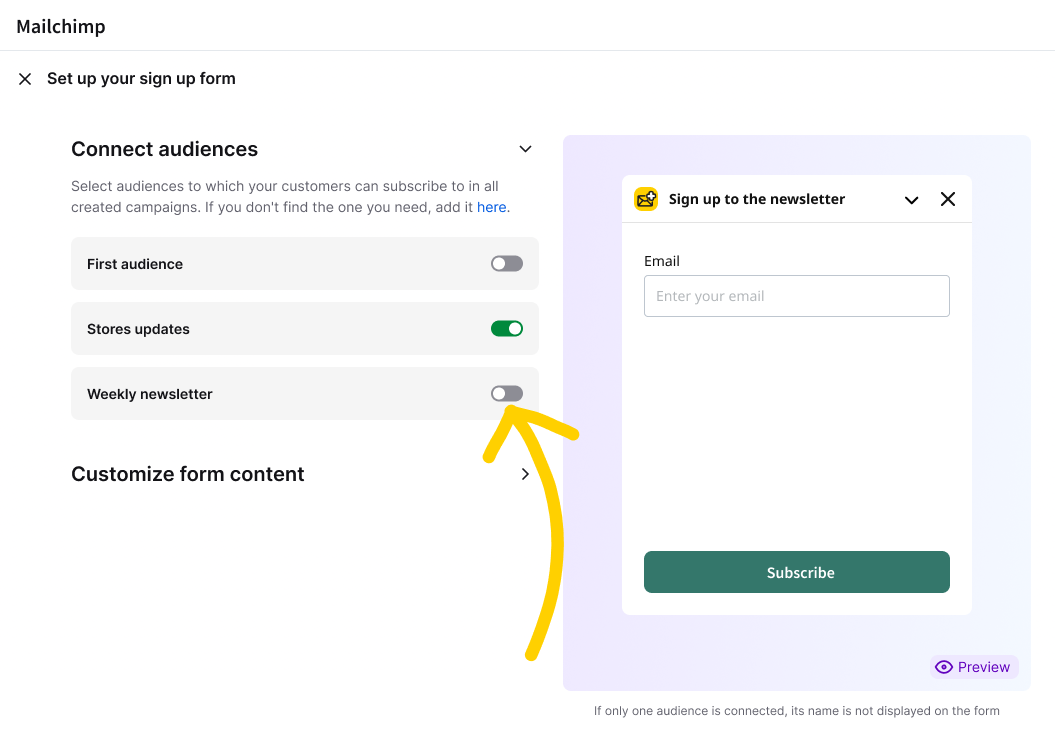Viewport: 1055px width, 743px height.
Task: Click the Customize form content heading
Action: (188, 474)
